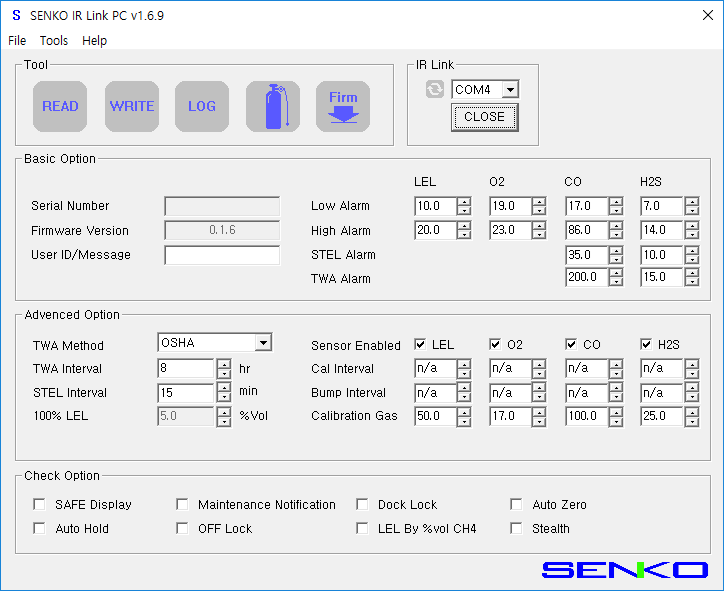Open the File menu

click(17, 41)
